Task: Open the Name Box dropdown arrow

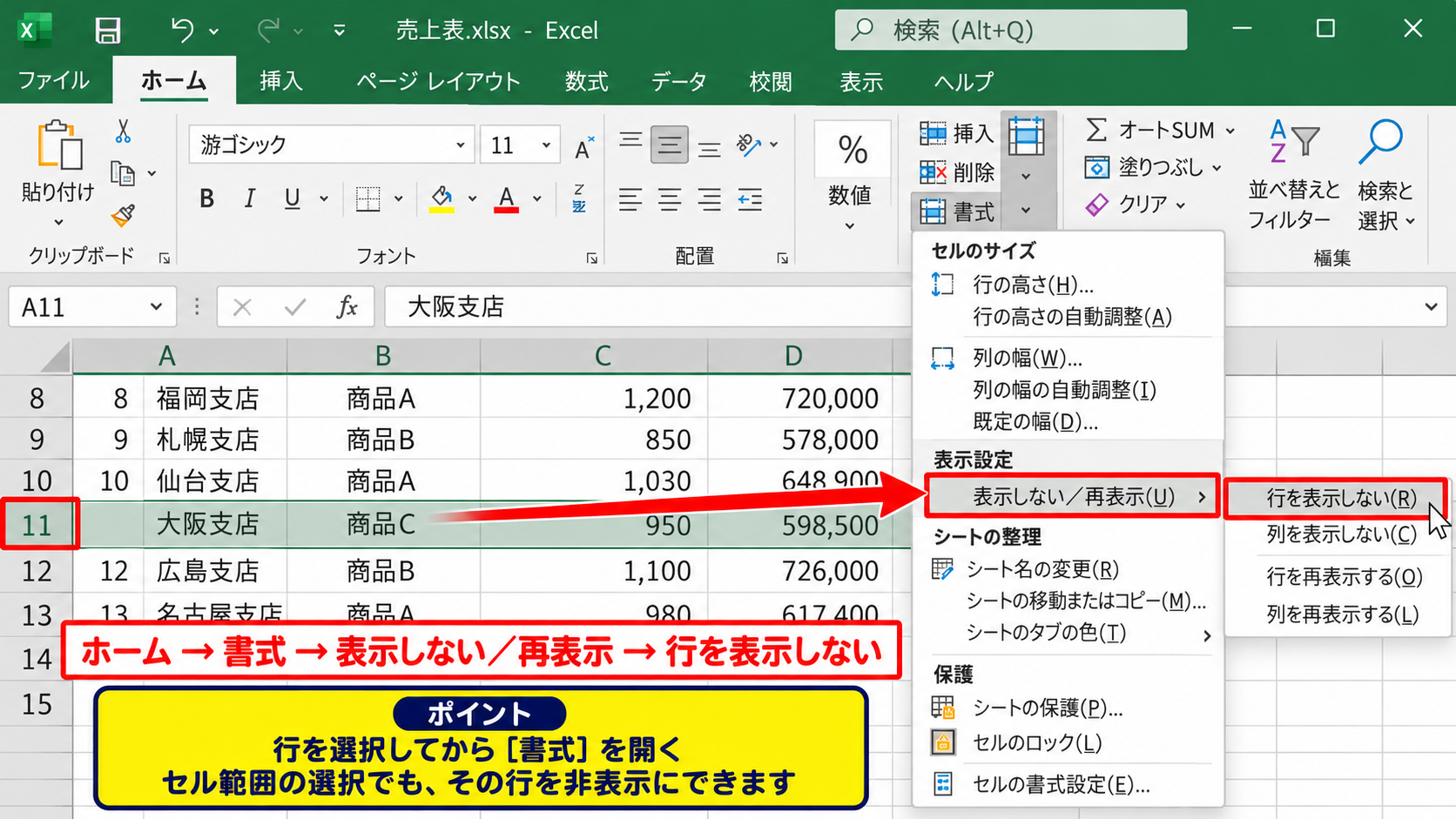Action: 156,306
